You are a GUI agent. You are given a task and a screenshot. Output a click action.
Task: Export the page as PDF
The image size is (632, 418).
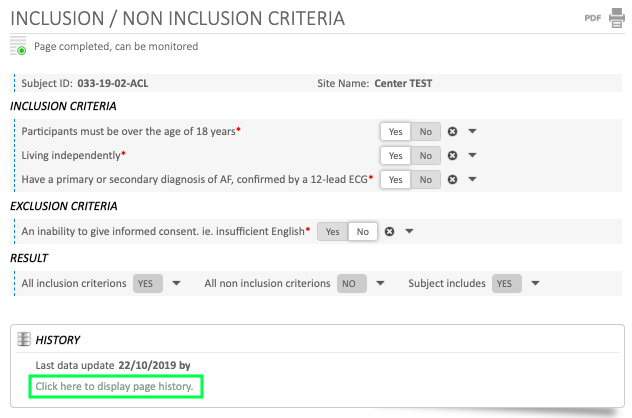point(592,19)
